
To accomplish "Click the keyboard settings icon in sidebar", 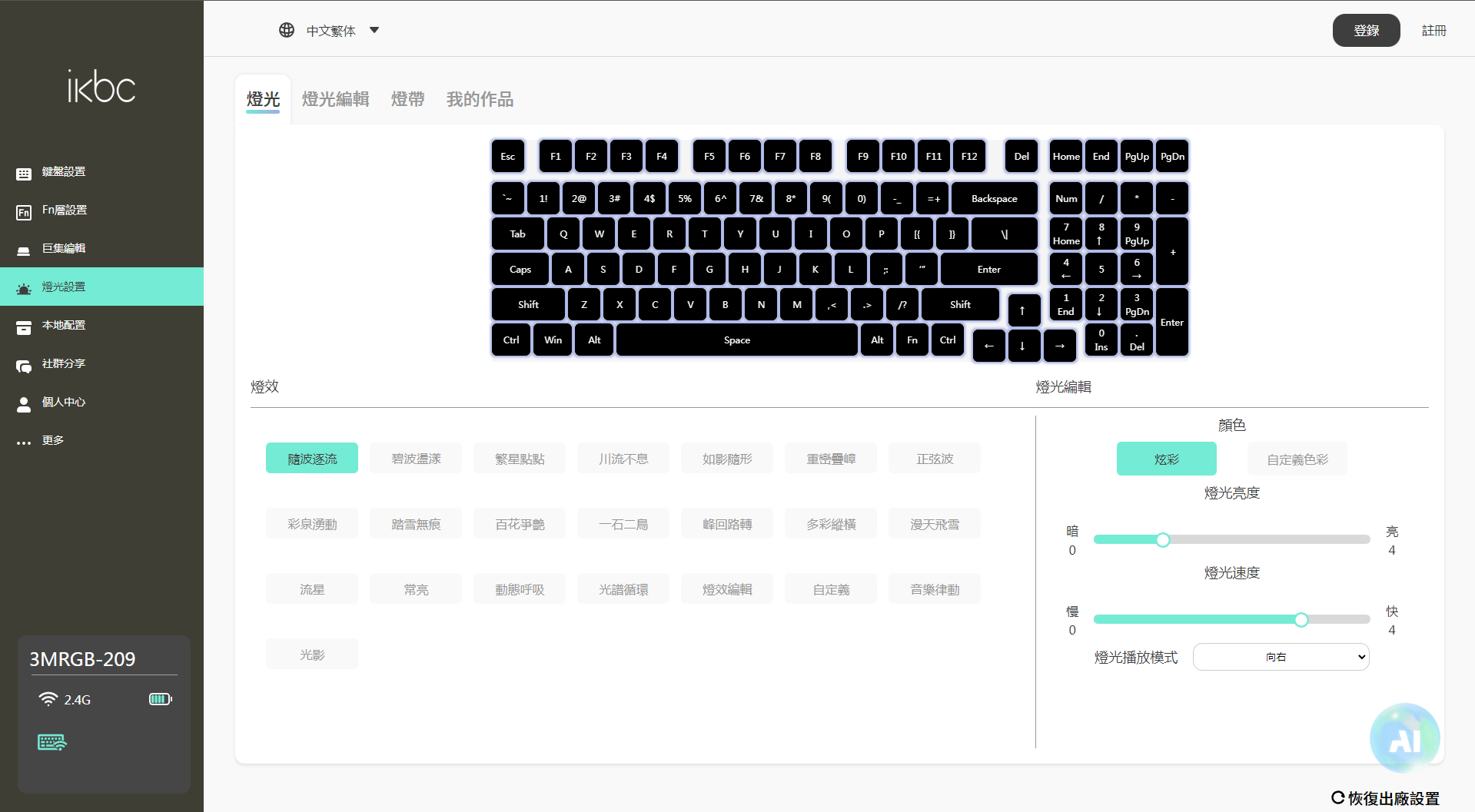I will [x=24, y=174].
